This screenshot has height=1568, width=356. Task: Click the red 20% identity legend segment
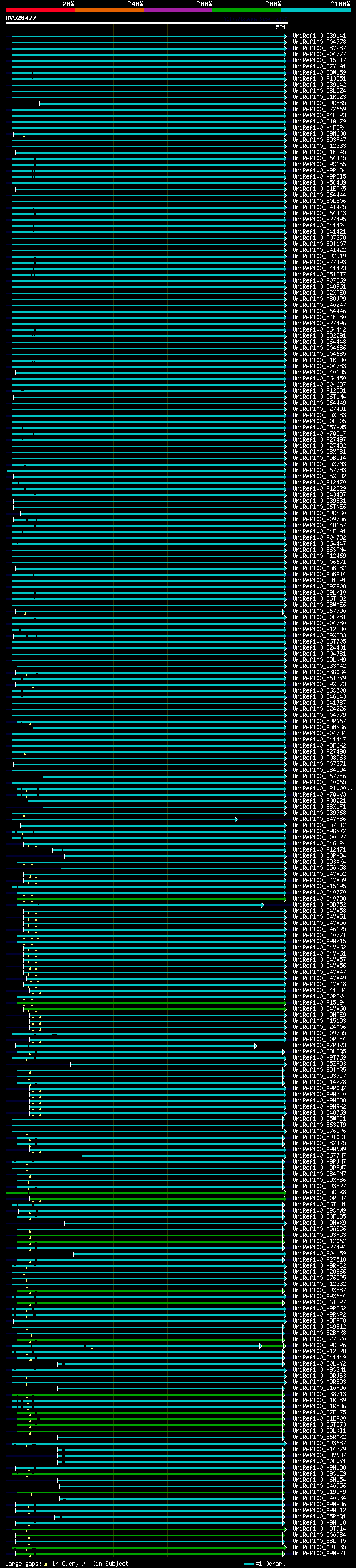(39, 10)
